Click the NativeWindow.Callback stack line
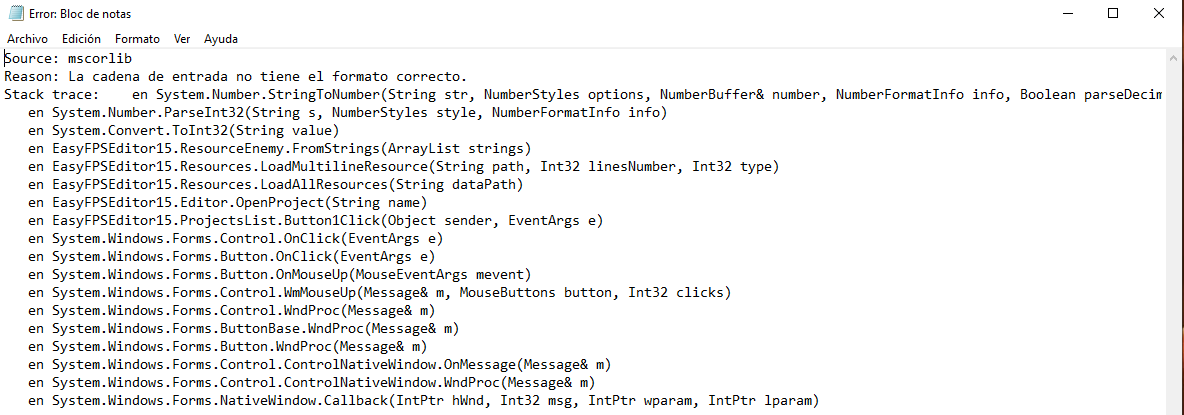 [x=423, y=401]
